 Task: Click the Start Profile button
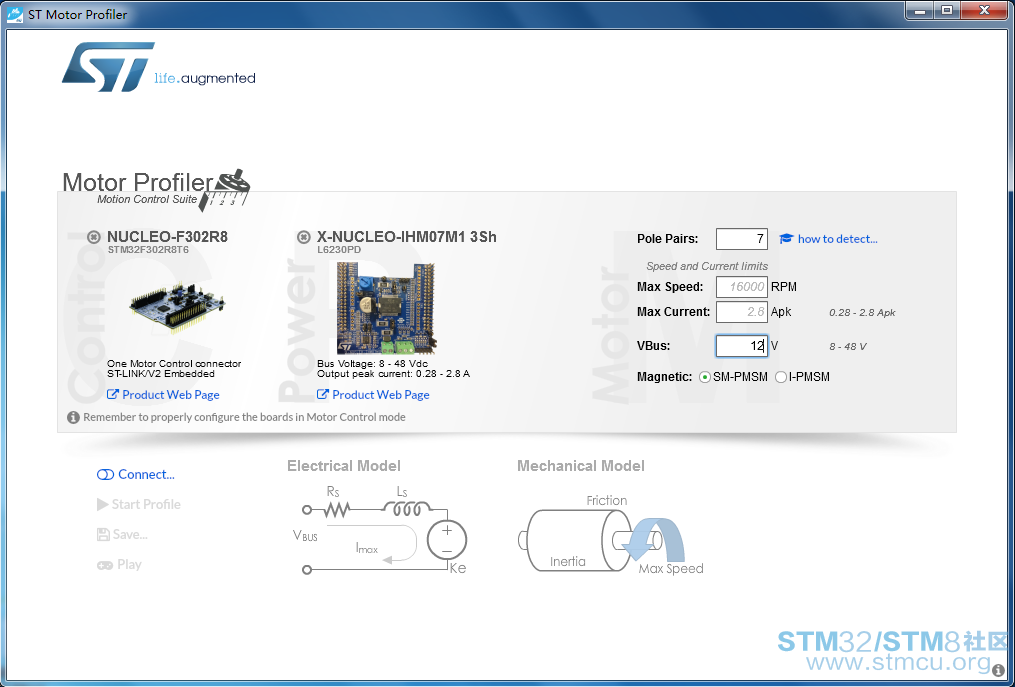[139, 504]
